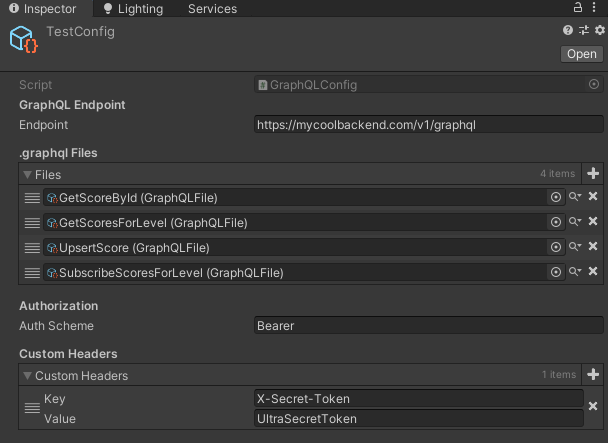Toggle the Inspector lock icon
Viewport: 608px width, 443px height.
click(x=578, y=8)
